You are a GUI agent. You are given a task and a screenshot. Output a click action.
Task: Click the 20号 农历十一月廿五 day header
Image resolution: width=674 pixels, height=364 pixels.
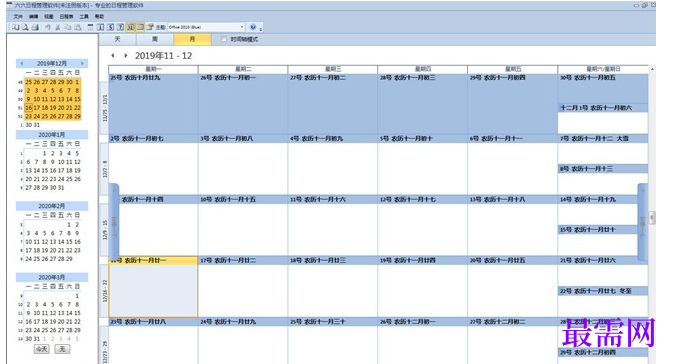point(512,260)
